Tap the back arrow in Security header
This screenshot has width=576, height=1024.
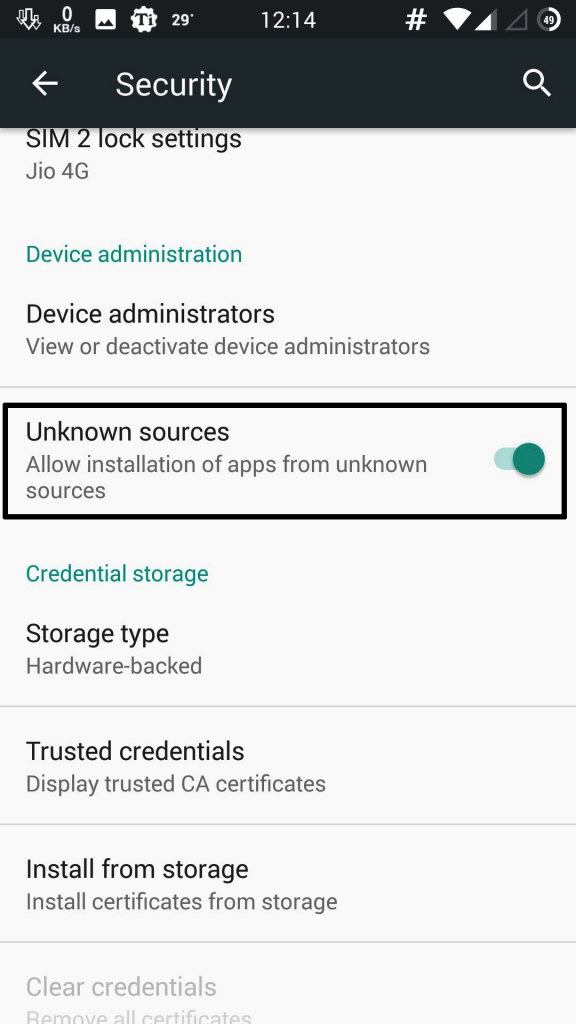tap(45, 84)
